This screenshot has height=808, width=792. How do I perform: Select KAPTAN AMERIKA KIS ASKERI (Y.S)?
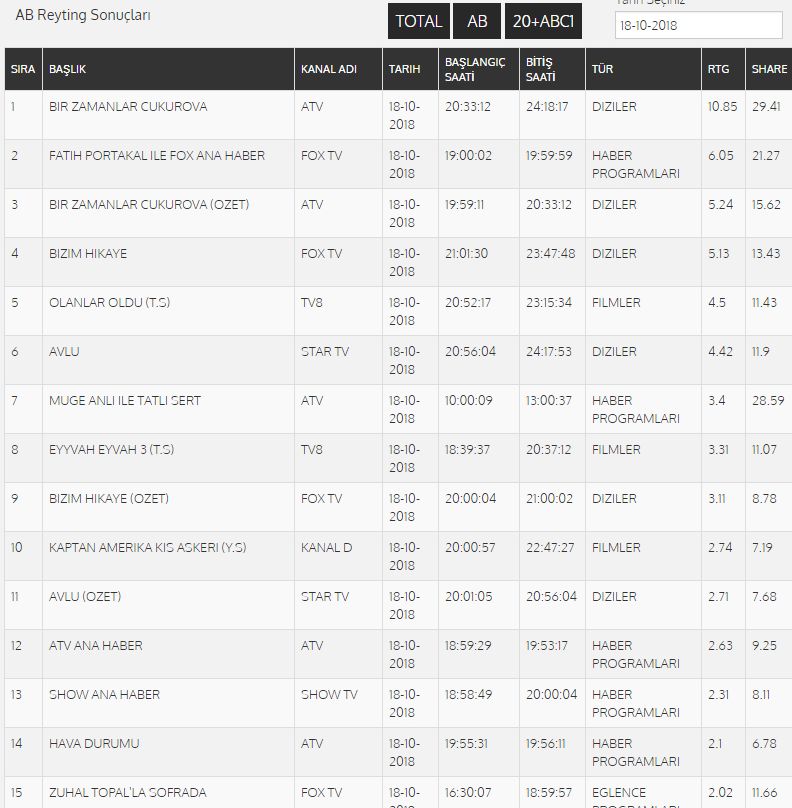[147, 547]
